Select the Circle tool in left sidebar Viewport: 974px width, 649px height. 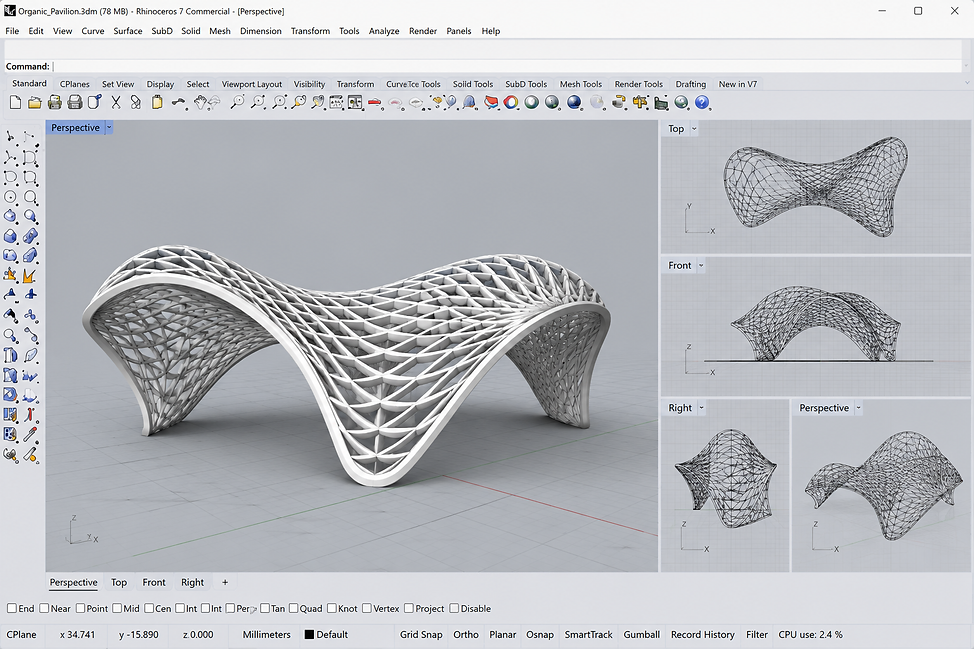point(11,197)
